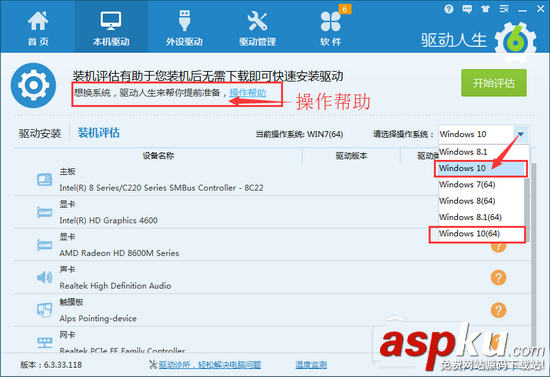Click the 设备名称 column header
This screenshot has width=550, height=377.
click(x=158, y=156)
